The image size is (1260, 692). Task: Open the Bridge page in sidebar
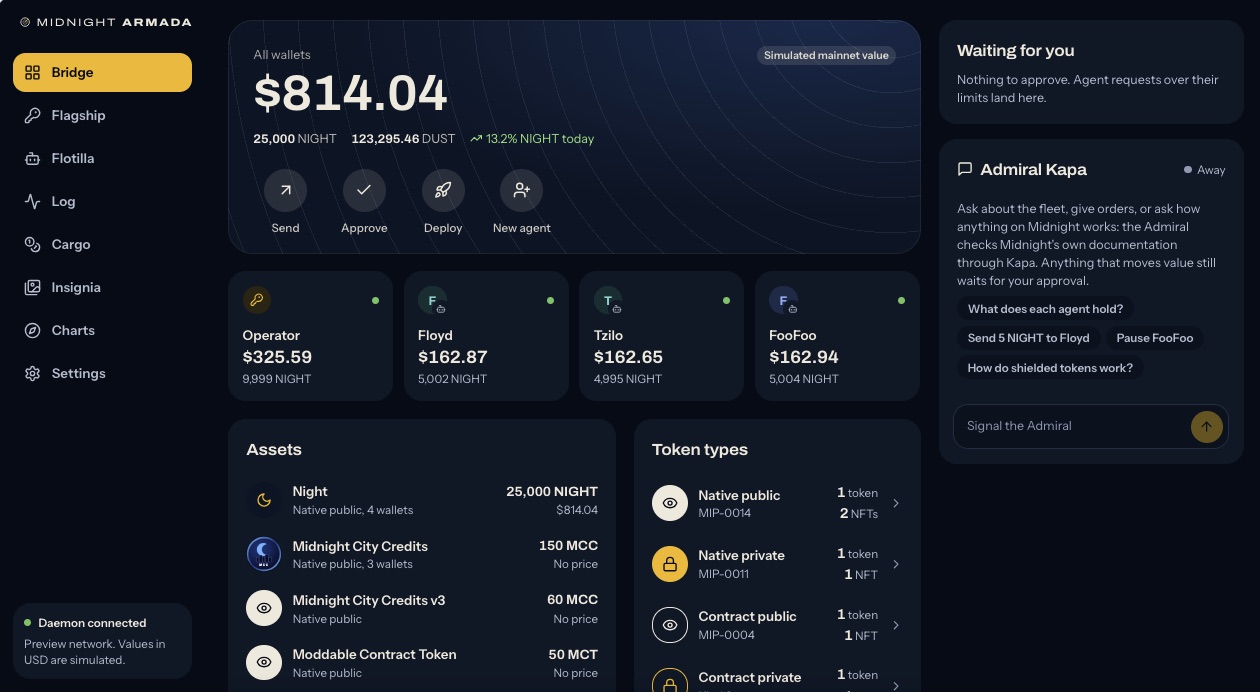tap(102, 72)
